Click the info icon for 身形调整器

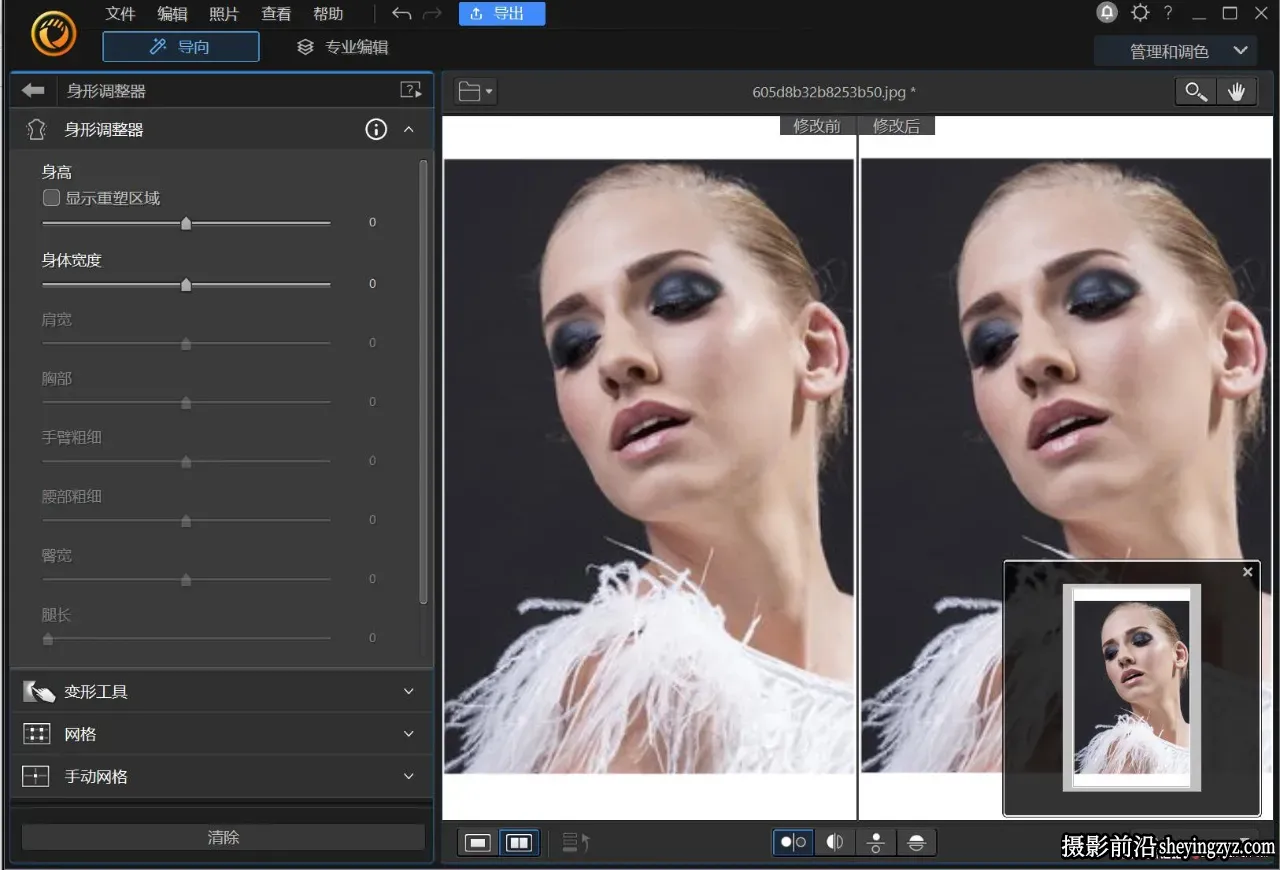[x=376, y=129]
